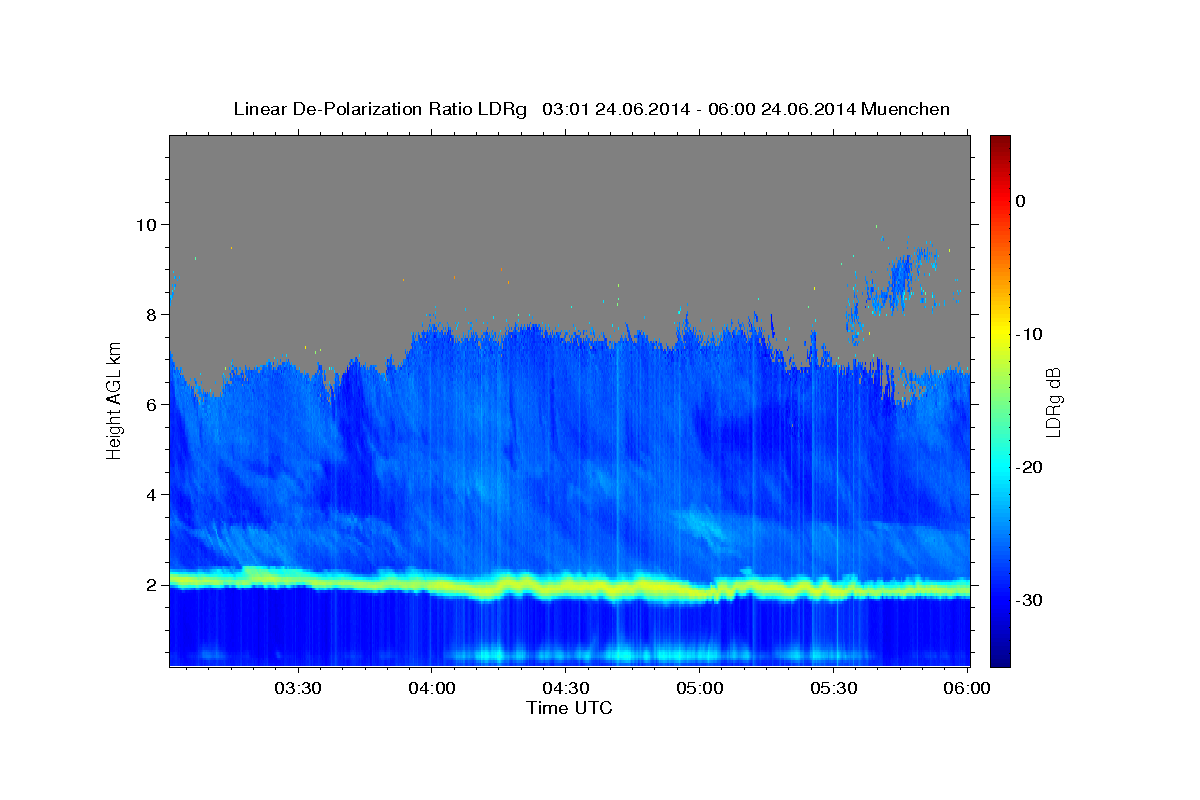Click the 'Height AGL km' axis label
Screen dimensions: 1200x800
[x=115, y=400]
